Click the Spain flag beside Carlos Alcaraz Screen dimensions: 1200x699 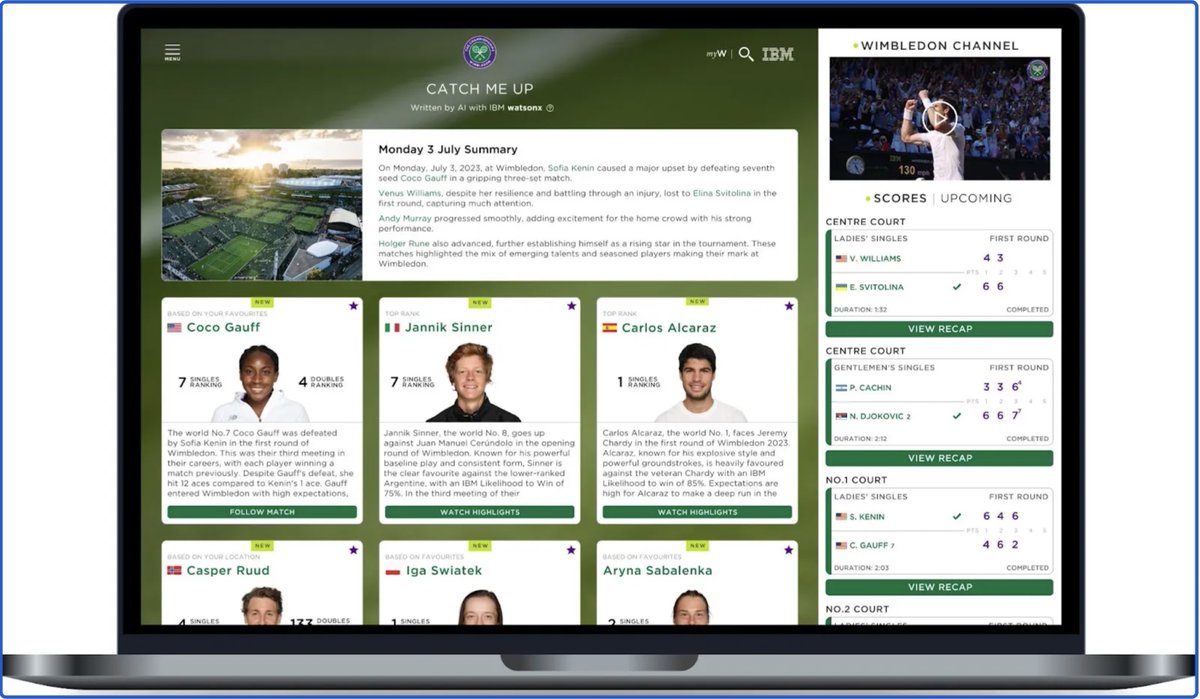609,327
